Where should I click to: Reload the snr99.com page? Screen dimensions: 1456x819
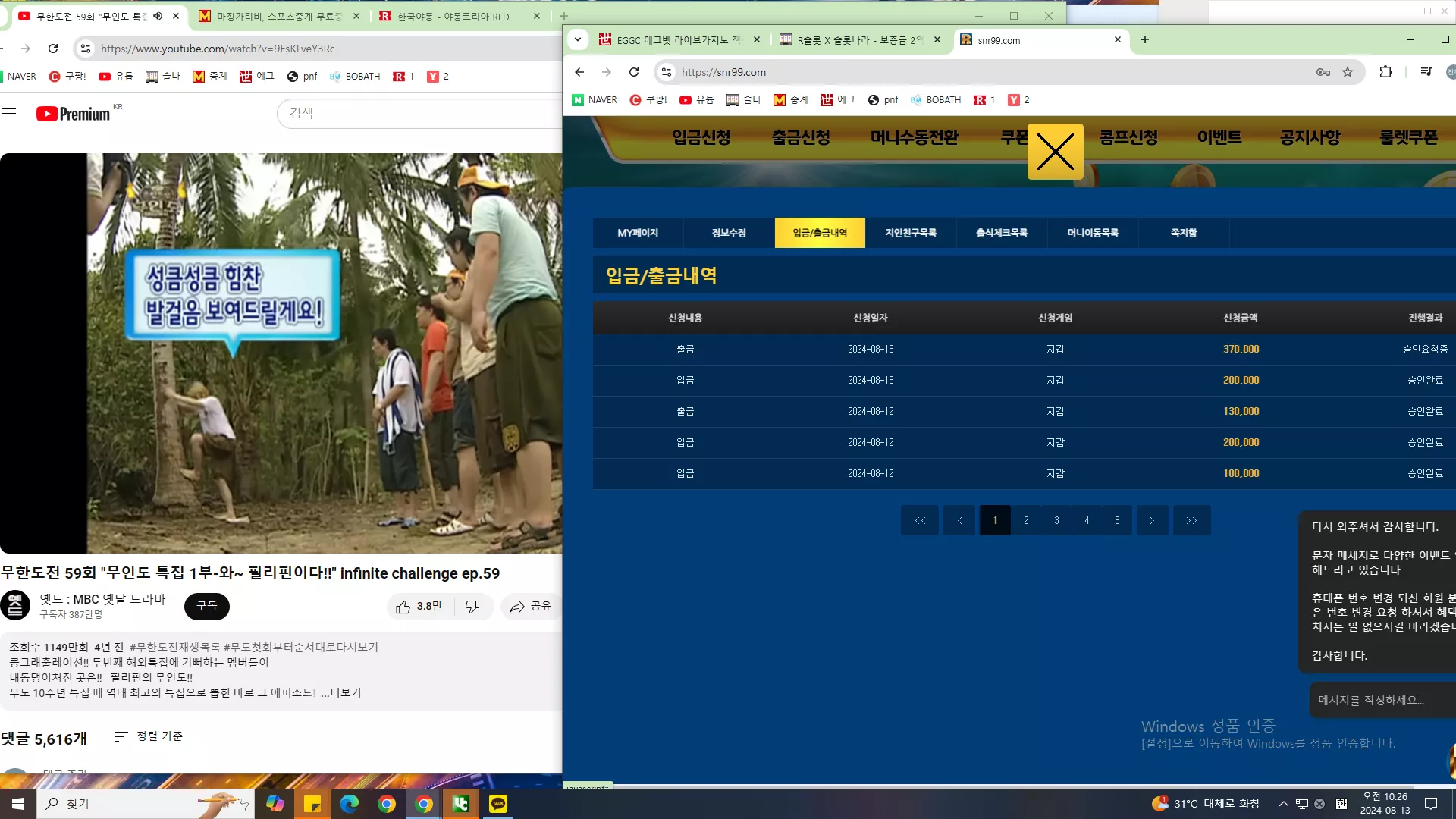pos(634,72)
